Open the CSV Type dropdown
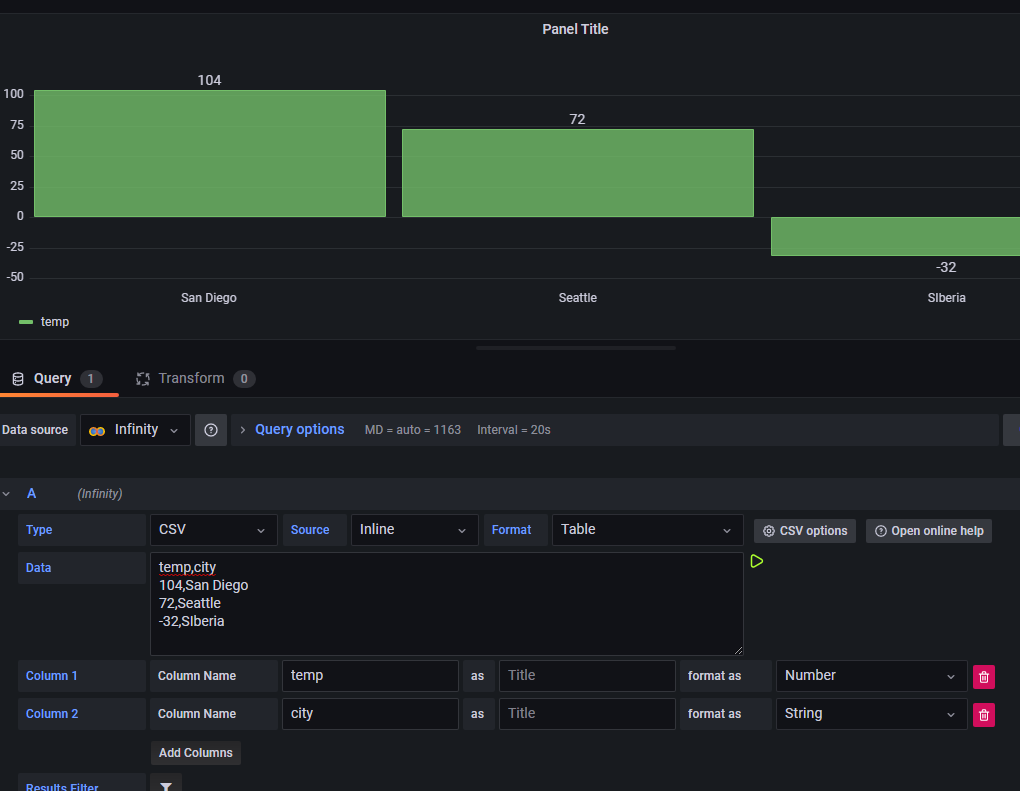 (x=213, y=530)
